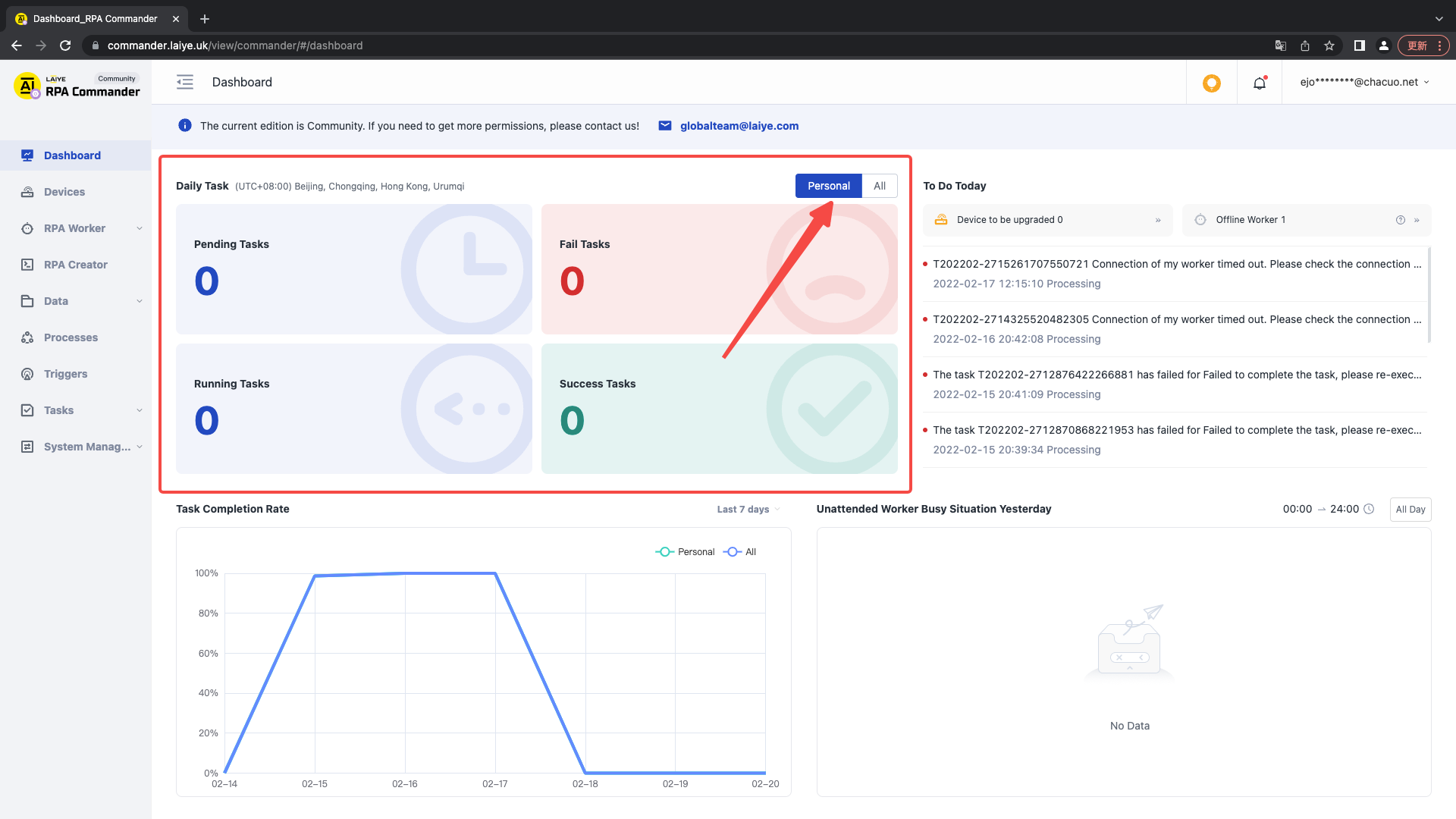Toggle Personal series in chart legend
Viewport: 1456px width, 819px height.
point(685,552)
